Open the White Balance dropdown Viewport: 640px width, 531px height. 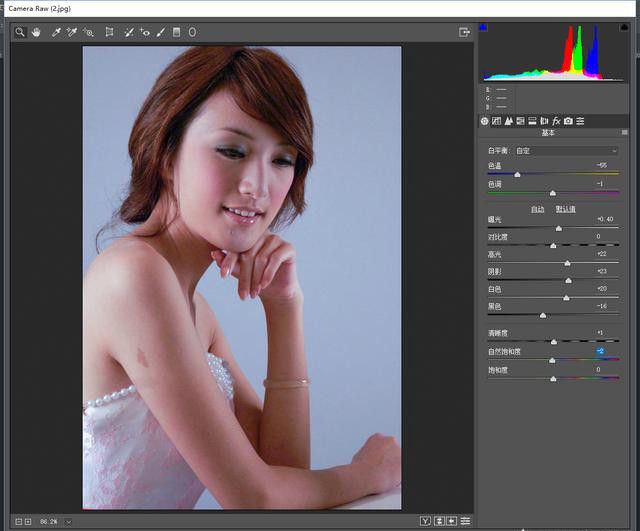pos(566,151)
